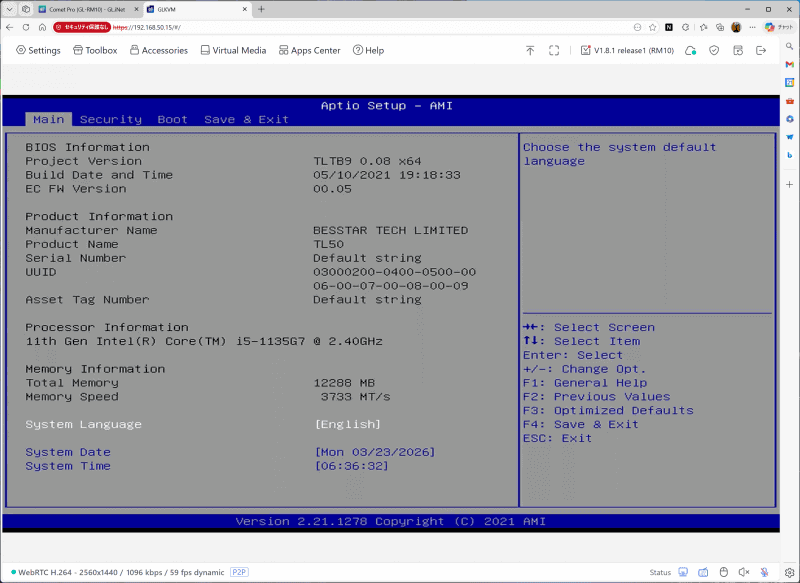Select the Save & Exit tab
This screenshot has width=800, height=583.
[246, 119]
